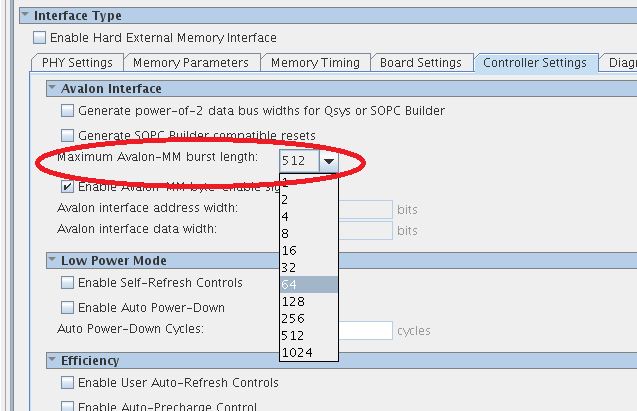This screenshot has height=411, width=637.
Task: Toggle Generate SOPC Builder compatible resets
Action: [x=68, y=135]
